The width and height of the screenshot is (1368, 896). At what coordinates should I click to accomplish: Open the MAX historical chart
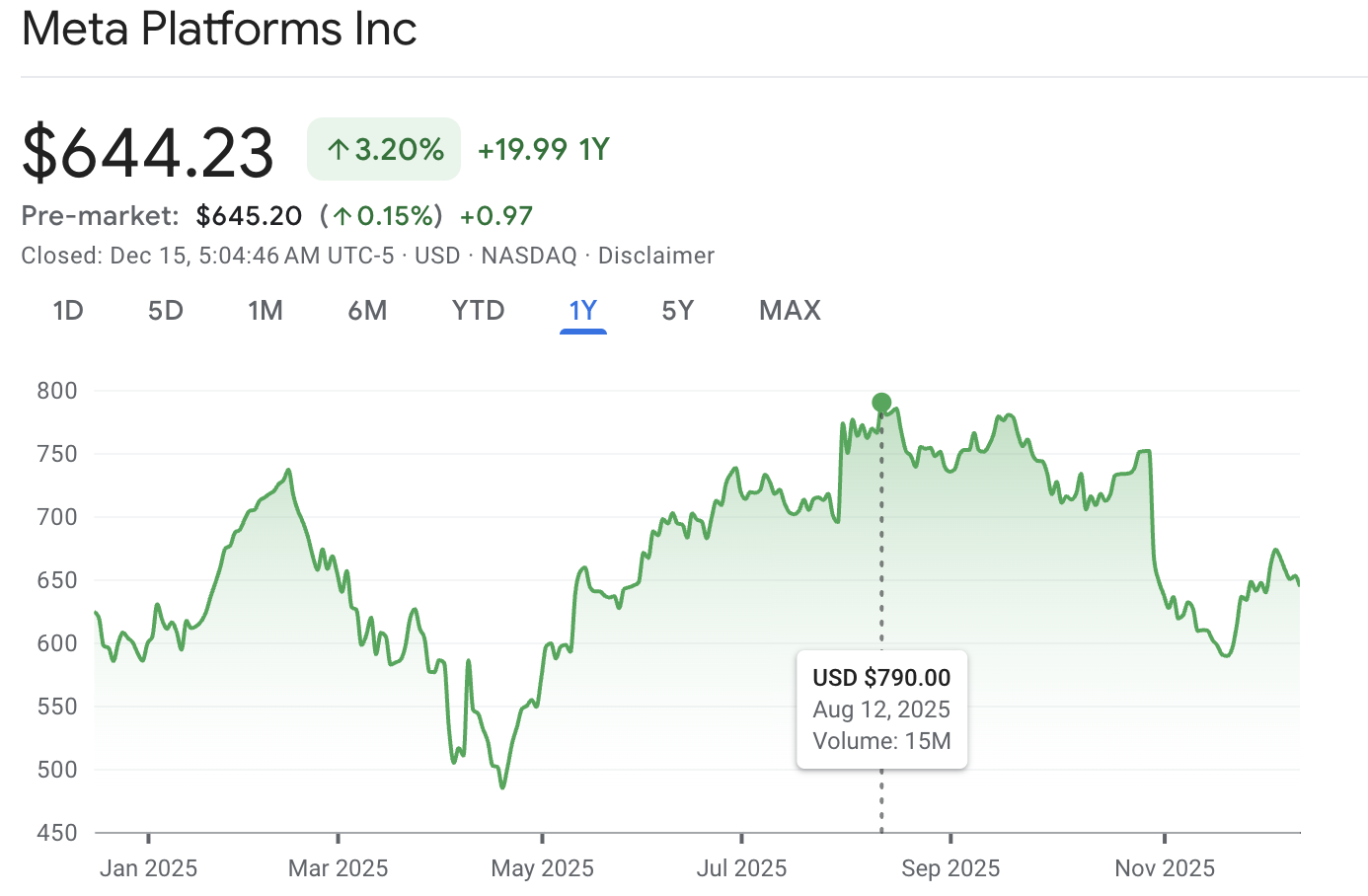tap(789, 310)
